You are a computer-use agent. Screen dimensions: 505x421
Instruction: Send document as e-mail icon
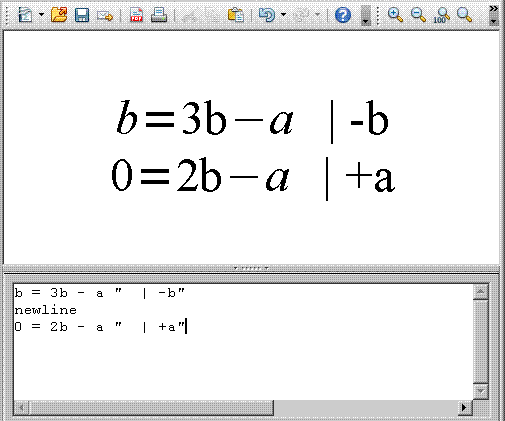105,15
